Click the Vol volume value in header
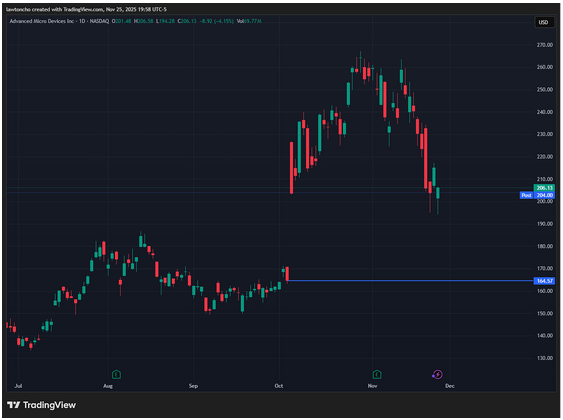Screen dimensions: 563x420 (x=249, y=21)
